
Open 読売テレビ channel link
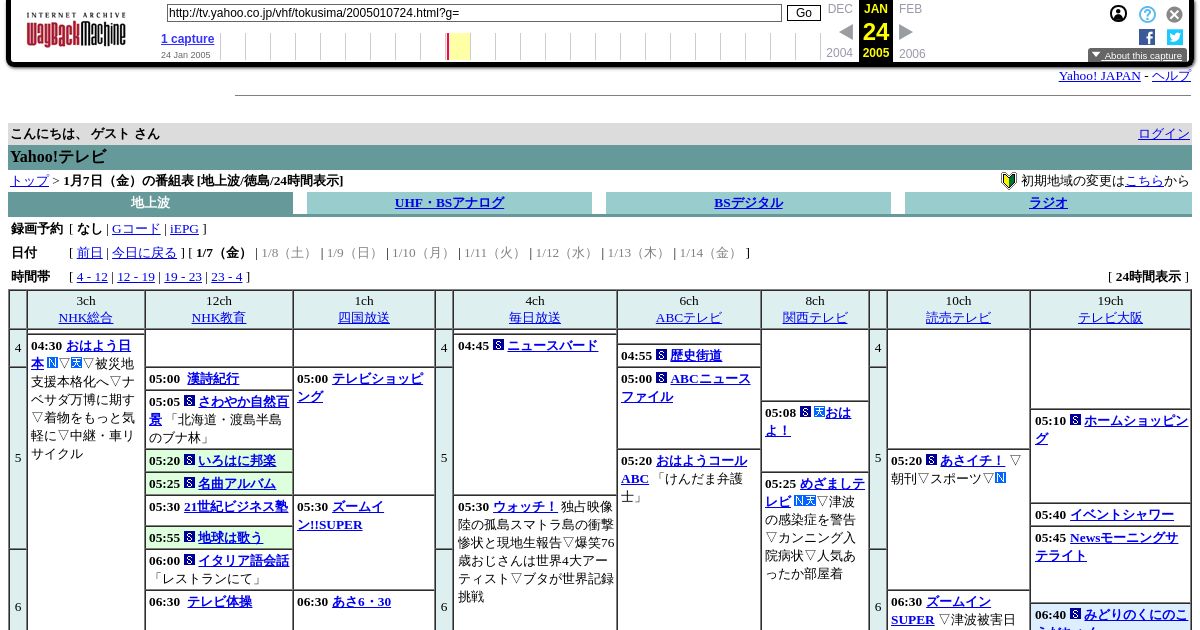coord(958,318)
